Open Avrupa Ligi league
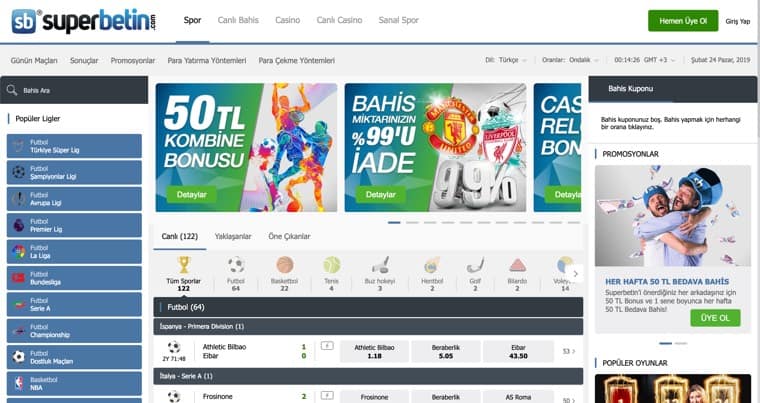760x403 pixels. tap(74, 199)
